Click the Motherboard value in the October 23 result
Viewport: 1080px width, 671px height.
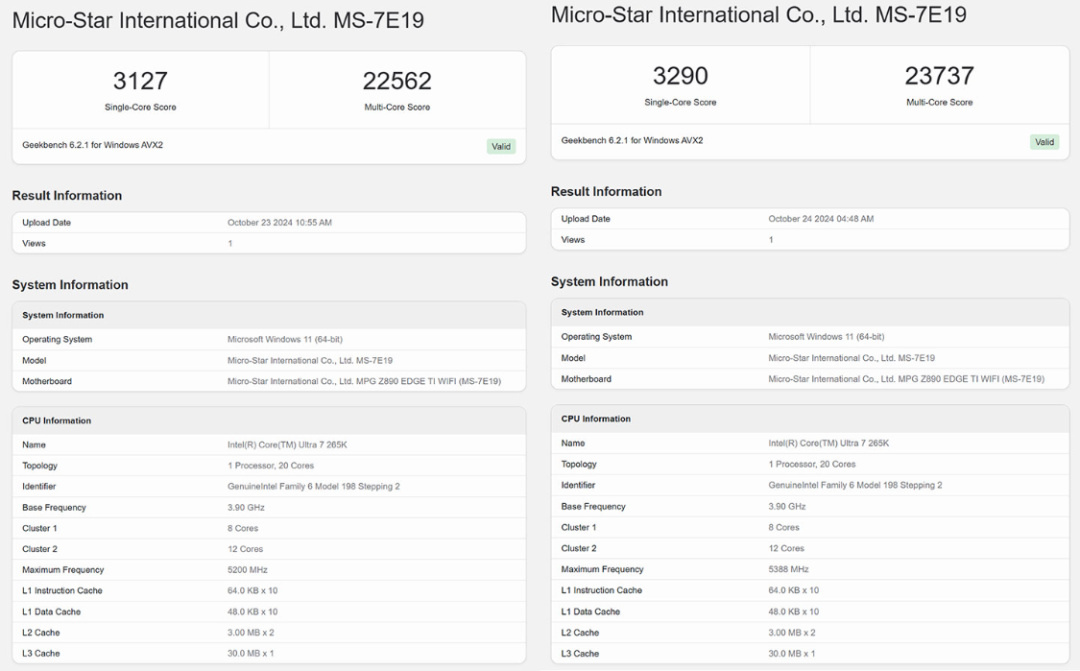(x=364, y=381)
